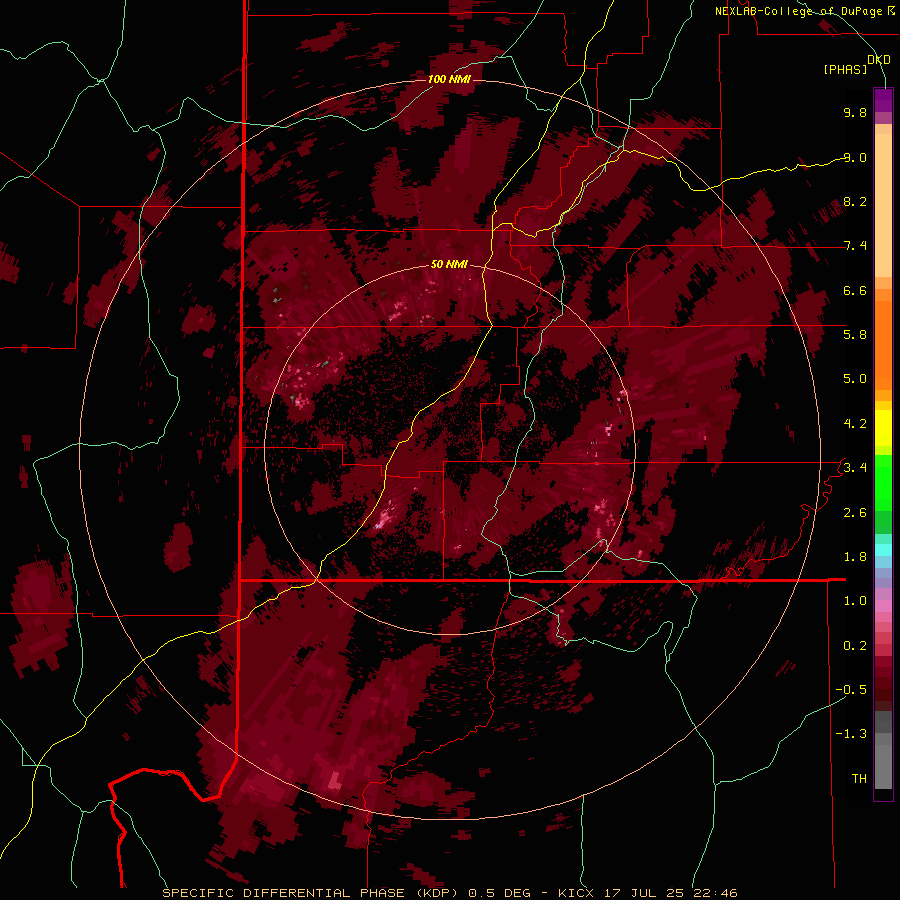
Task: Click the "[PHAS]" units label
Action: tap(845, 69)
